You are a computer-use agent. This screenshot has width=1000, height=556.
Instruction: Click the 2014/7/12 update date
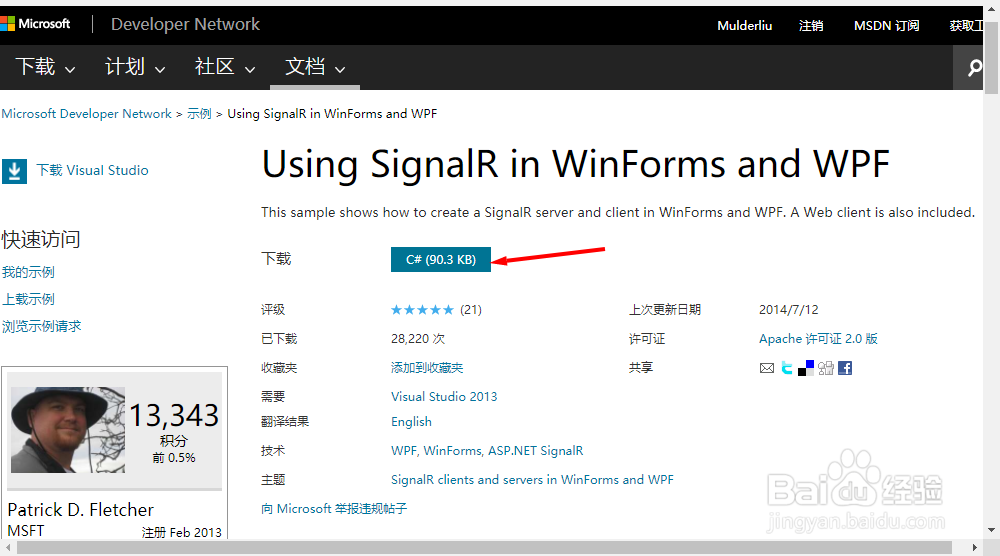coord(788,310)
